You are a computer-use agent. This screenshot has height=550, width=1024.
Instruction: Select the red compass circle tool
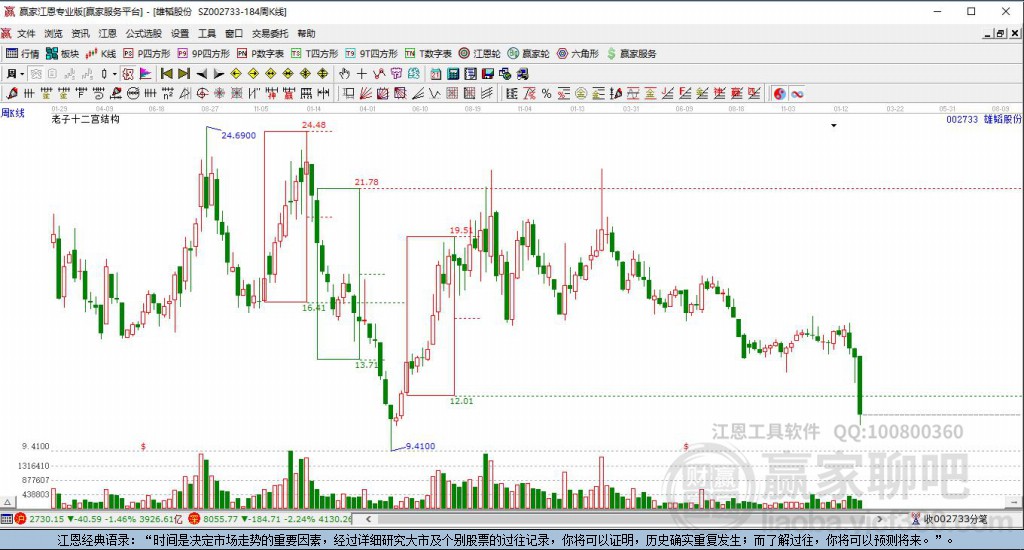coord(202,93)
